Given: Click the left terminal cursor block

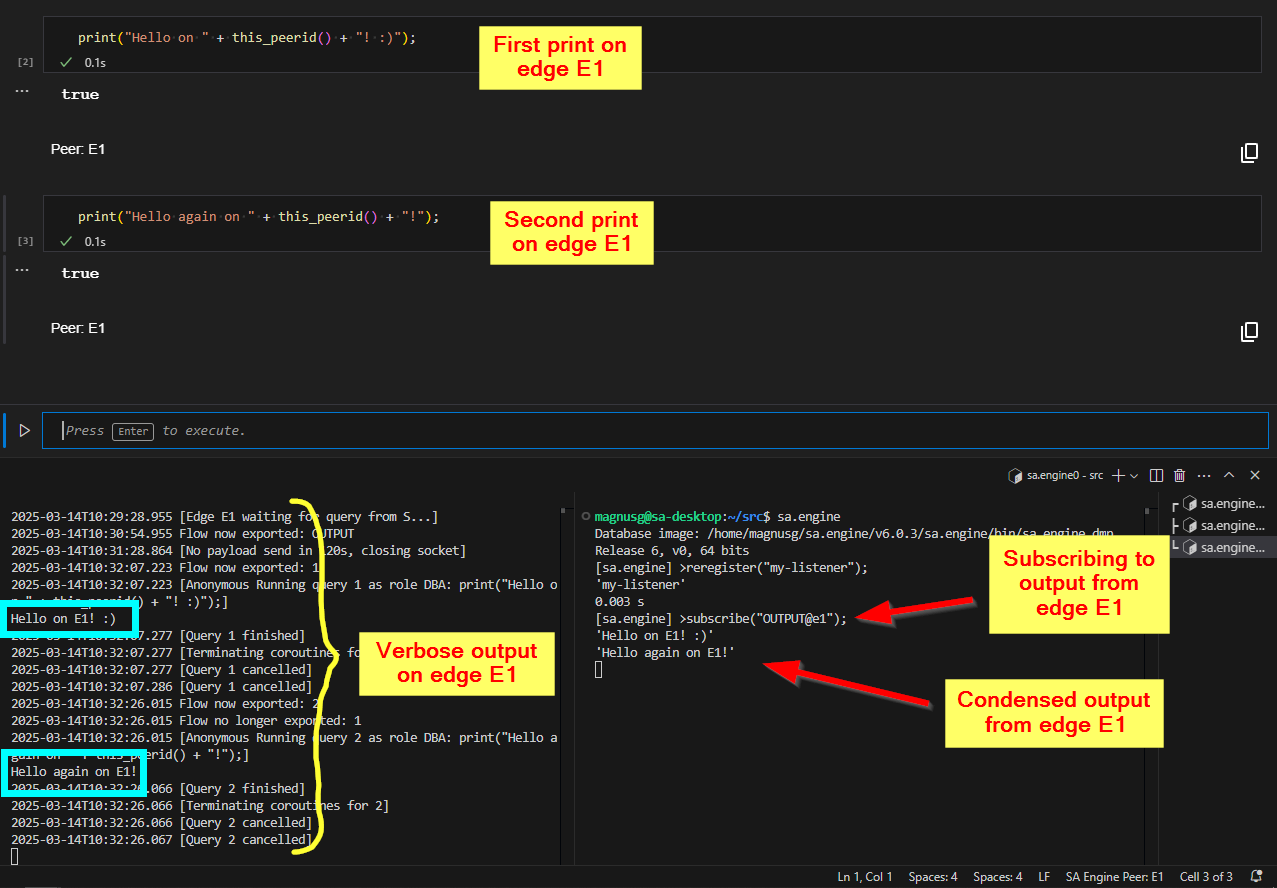Looking at the screenshot, I should click(x=15, y=857).
